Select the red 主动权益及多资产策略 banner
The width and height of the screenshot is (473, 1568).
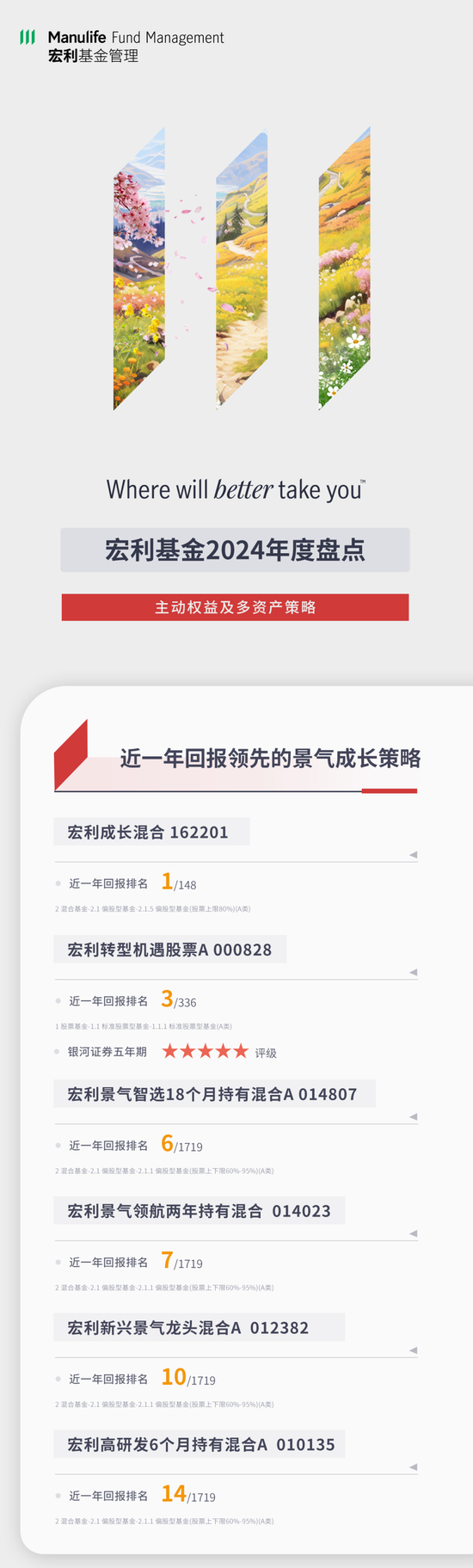point(235,607)
